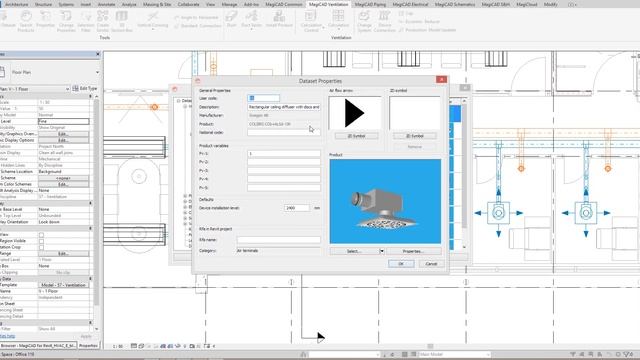The image size is (640, 360).
Task: Click the Properties... product button
Action: coord(413,251)
